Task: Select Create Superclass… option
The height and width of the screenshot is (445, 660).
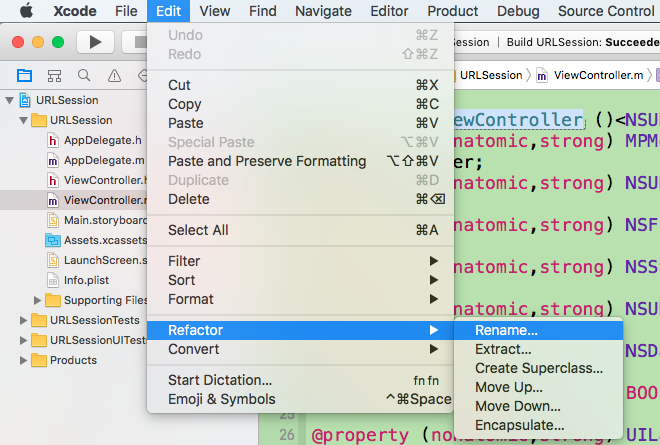Action: pos(538,368)
